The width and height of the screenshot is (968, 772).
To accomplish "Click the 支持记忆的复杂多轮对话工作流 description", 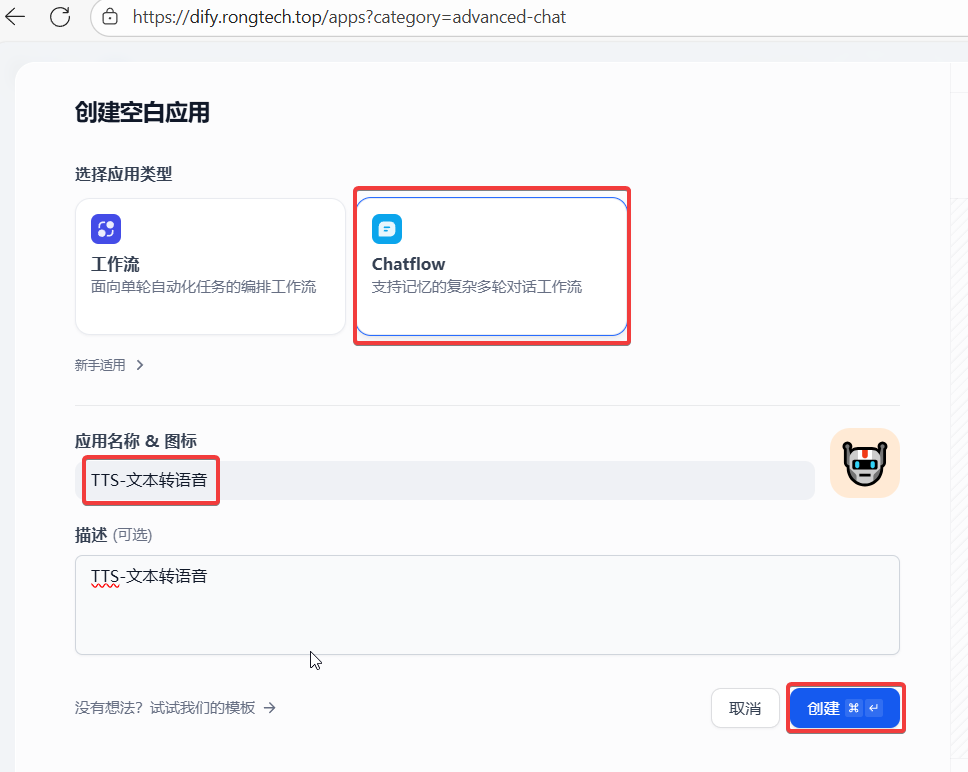I will click(x=477, y=287).
